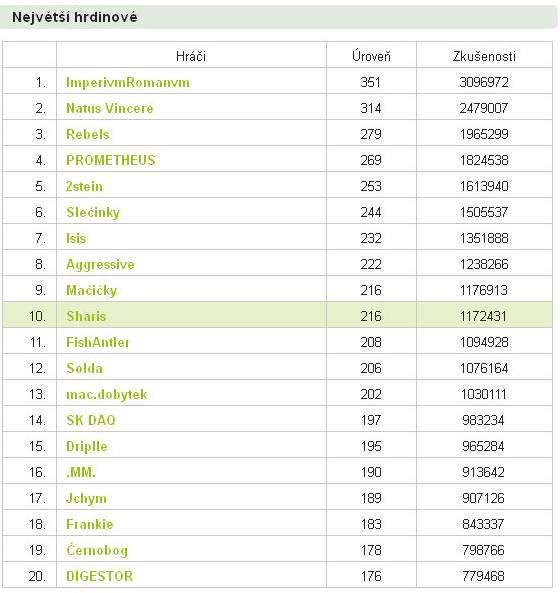
Task: Select the Isis player entry
Action: (76, 238)
